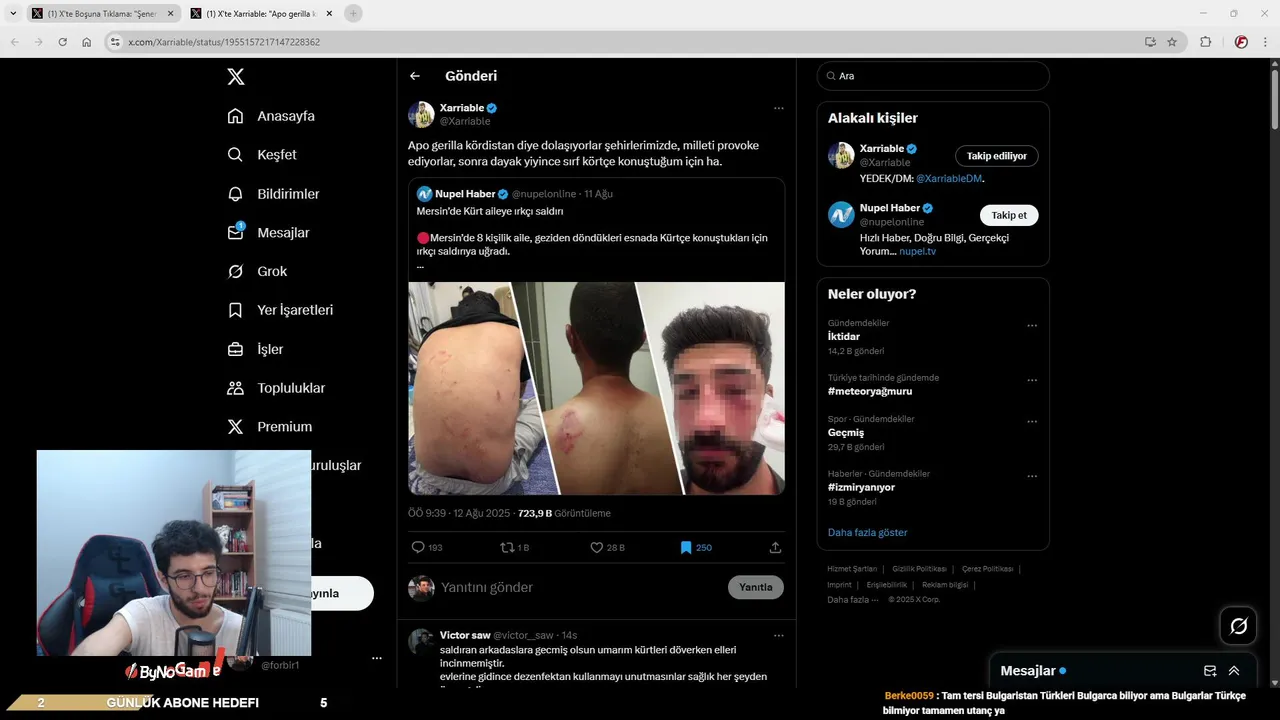Image resolution: width=1280 pixels, height=720 pixels.
Task: Open Çerez Politikası footer link
Action: [x=987, y=569]
